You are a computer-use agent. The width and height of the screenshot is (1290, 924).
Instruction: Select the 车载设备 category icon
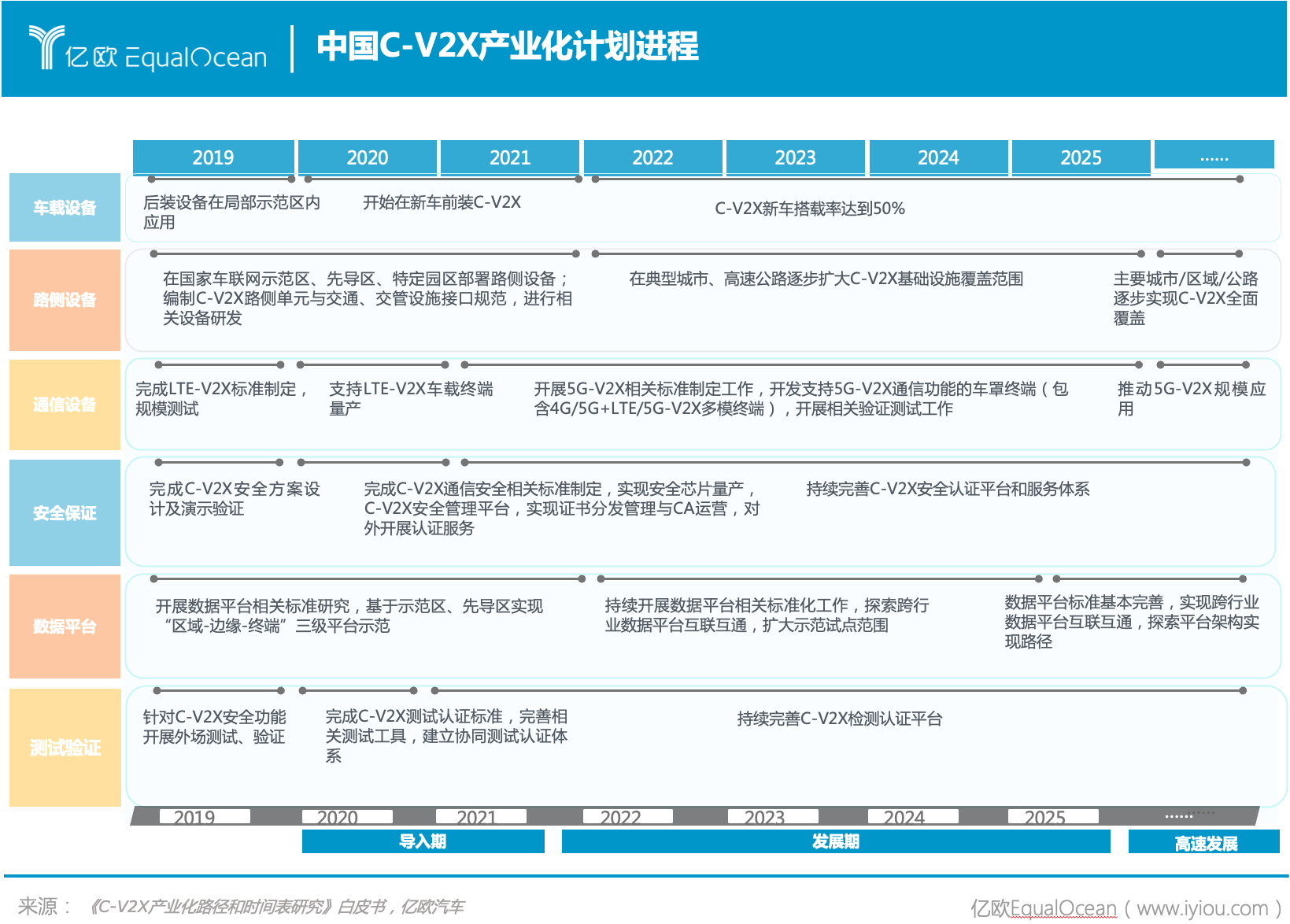[64, 208]
